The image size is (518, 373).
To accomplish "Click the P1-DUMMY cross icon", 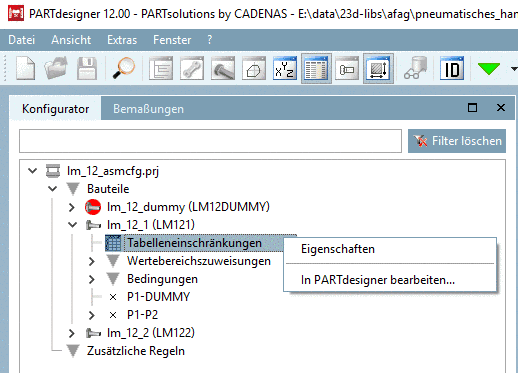I will 113,297.
